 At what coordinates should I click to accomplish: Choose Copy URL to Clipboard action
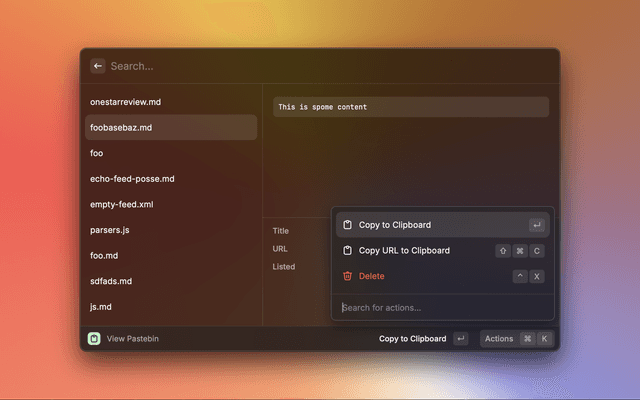[x=404, y=250]
